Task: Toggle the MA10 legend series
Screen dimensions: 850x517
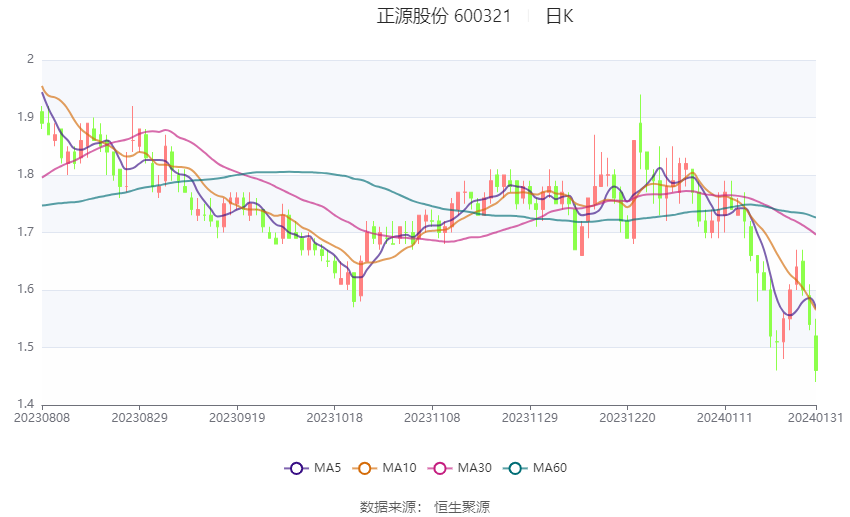Action: [x=384, y=468]
